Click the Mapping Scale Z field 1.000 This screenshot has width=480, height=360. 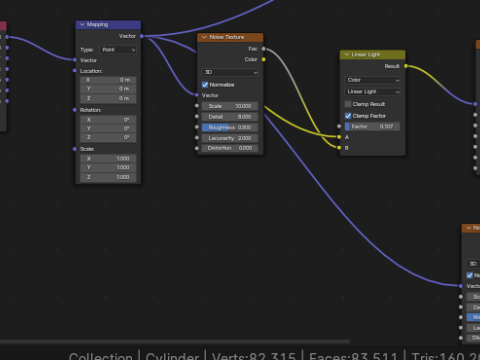click(108, 177)
